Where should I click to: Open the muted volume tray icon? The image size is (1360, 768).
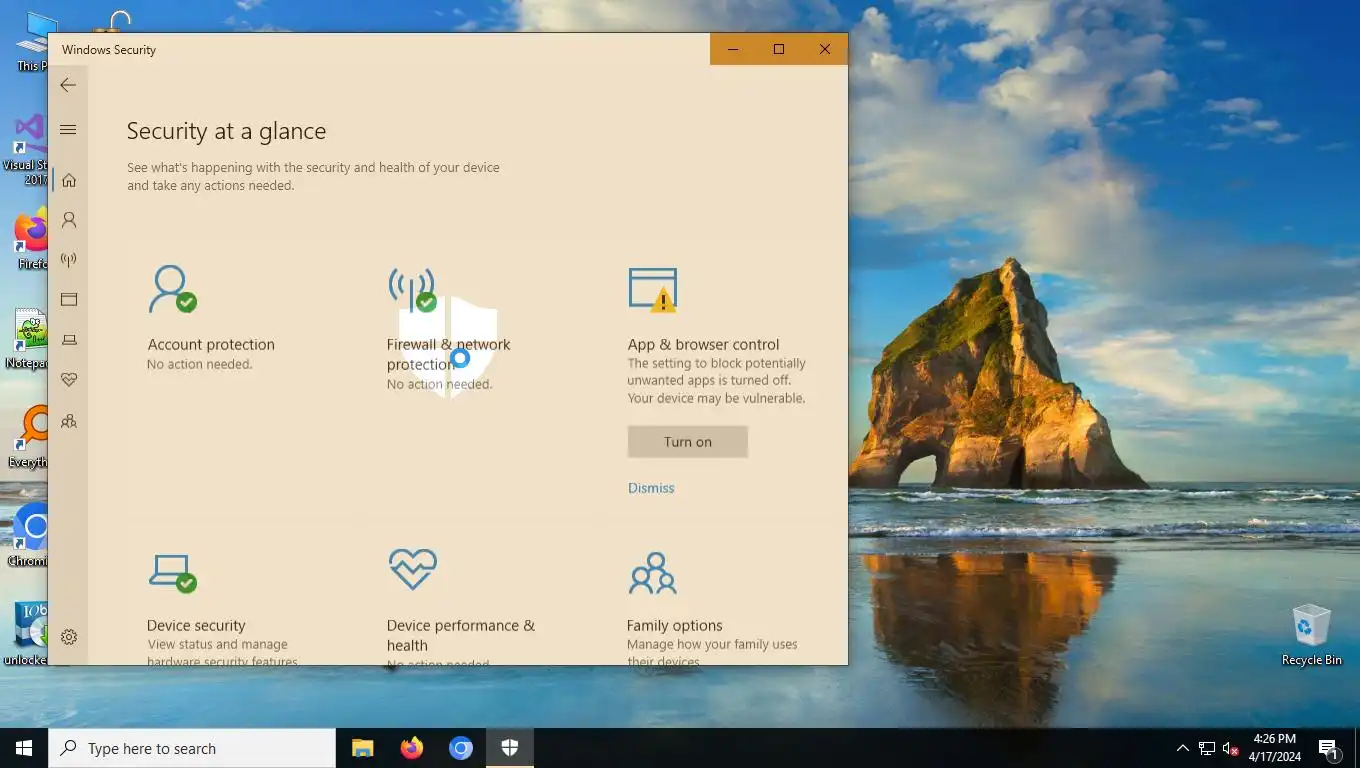pyautogui.click(x=1231, y=748)
